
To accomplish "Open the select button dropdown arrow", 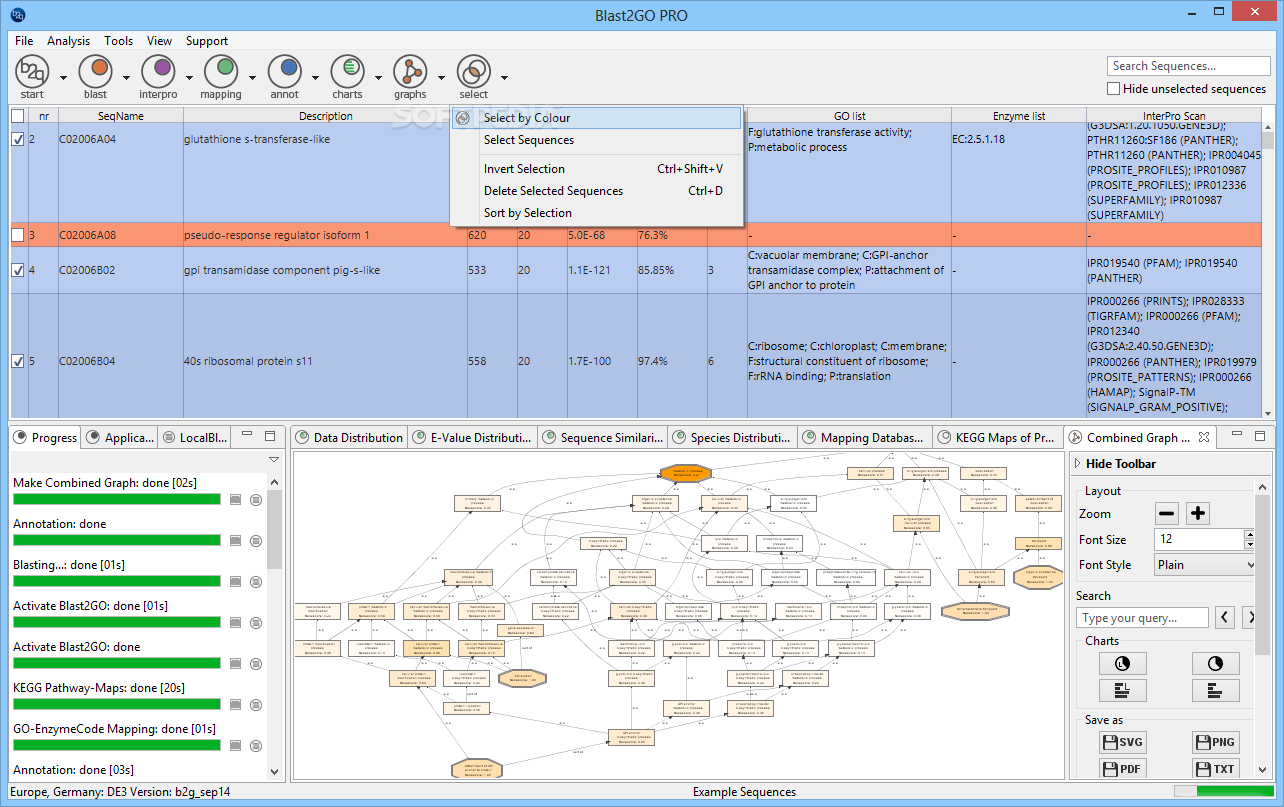I will [x=504, y=77].
